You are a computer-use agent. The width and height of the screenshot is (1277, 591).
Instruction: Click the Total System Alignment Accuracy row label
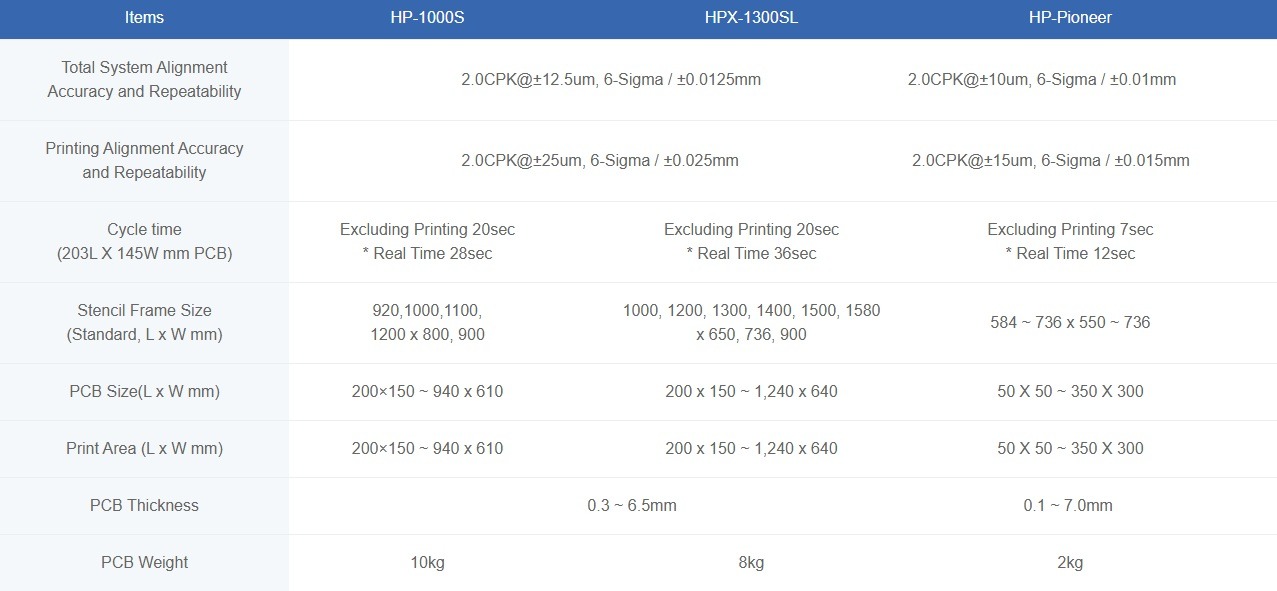click(x=144, y=80)
